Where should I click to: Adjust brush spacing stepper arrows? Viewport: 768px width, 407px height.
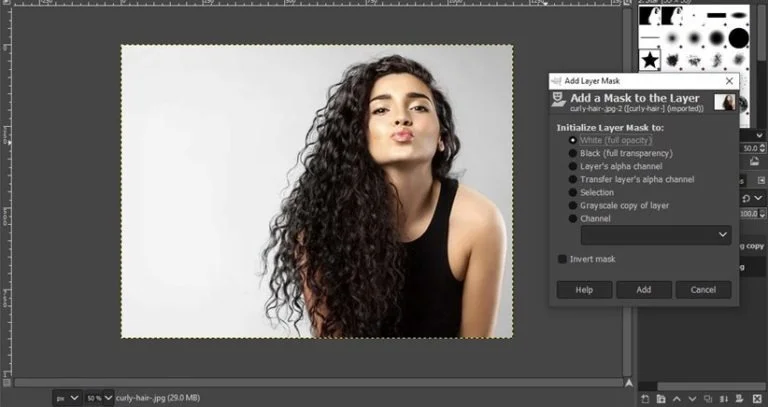pos(762,148)
